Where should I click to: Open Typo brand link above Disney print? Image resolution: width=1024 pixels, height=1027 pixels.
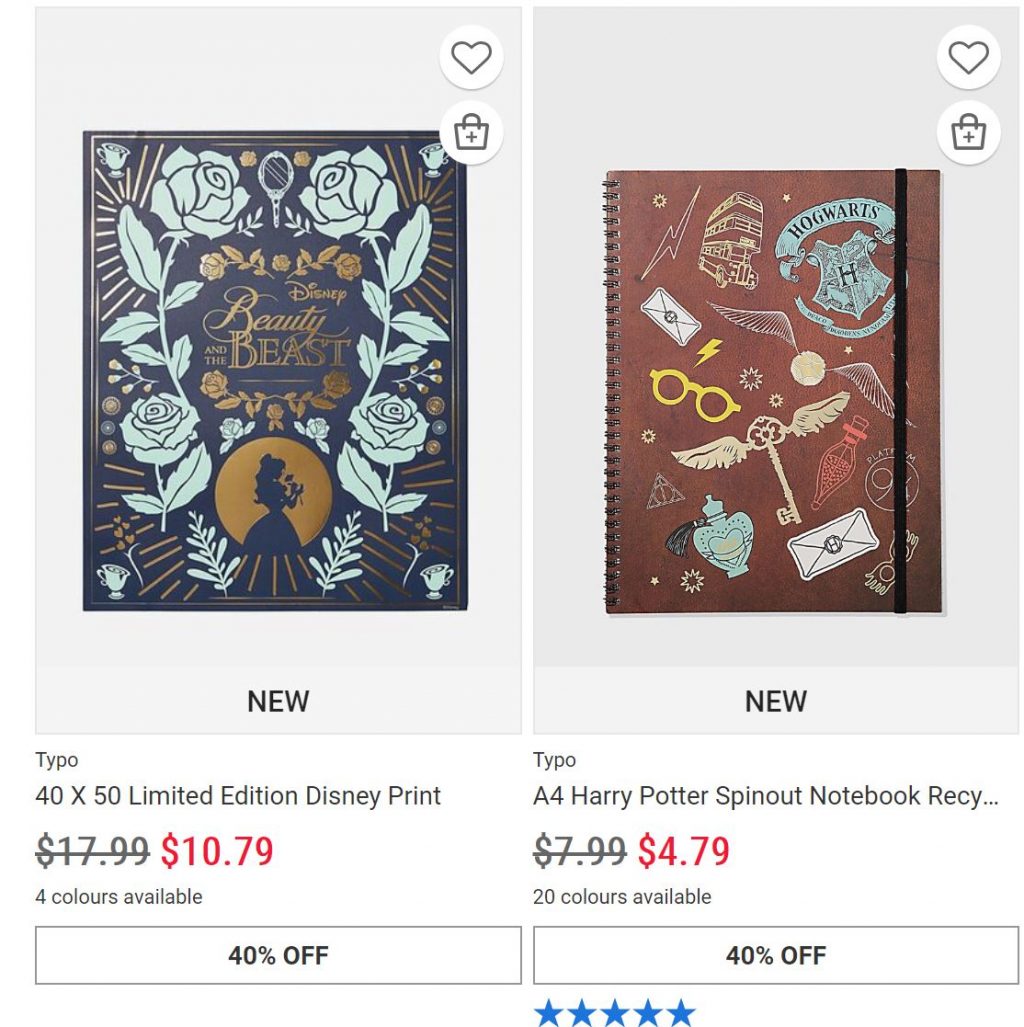(57, 760)
